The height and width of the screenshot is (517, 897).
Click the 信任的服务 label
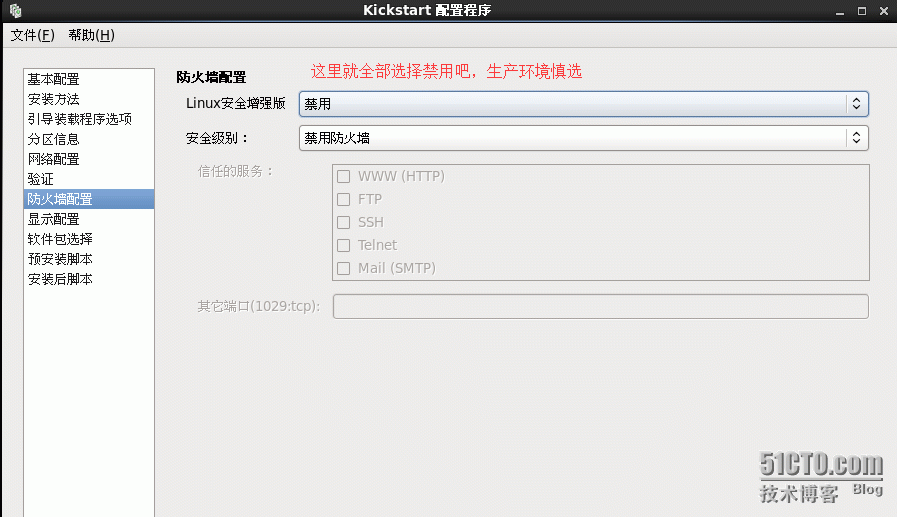236,171
